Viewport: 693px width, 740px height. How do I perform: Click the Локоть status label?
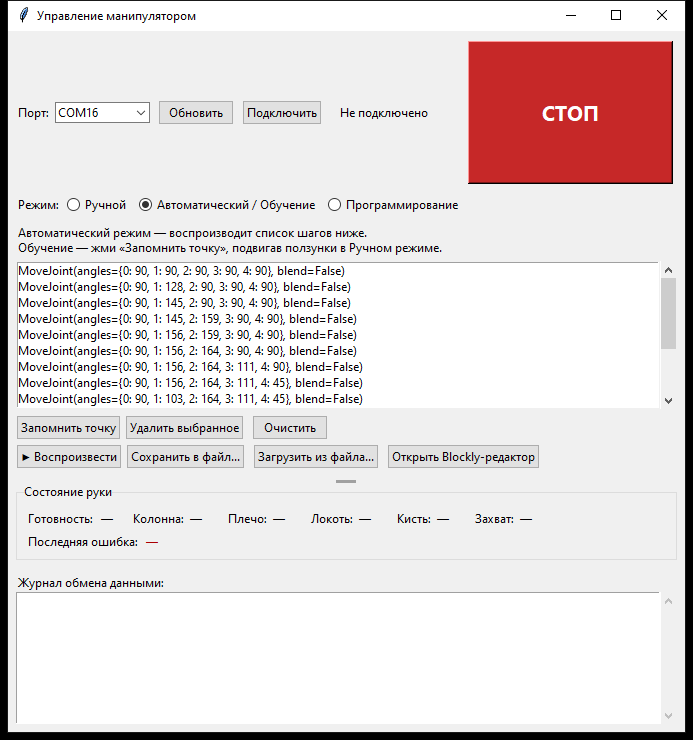pos(332,519)
